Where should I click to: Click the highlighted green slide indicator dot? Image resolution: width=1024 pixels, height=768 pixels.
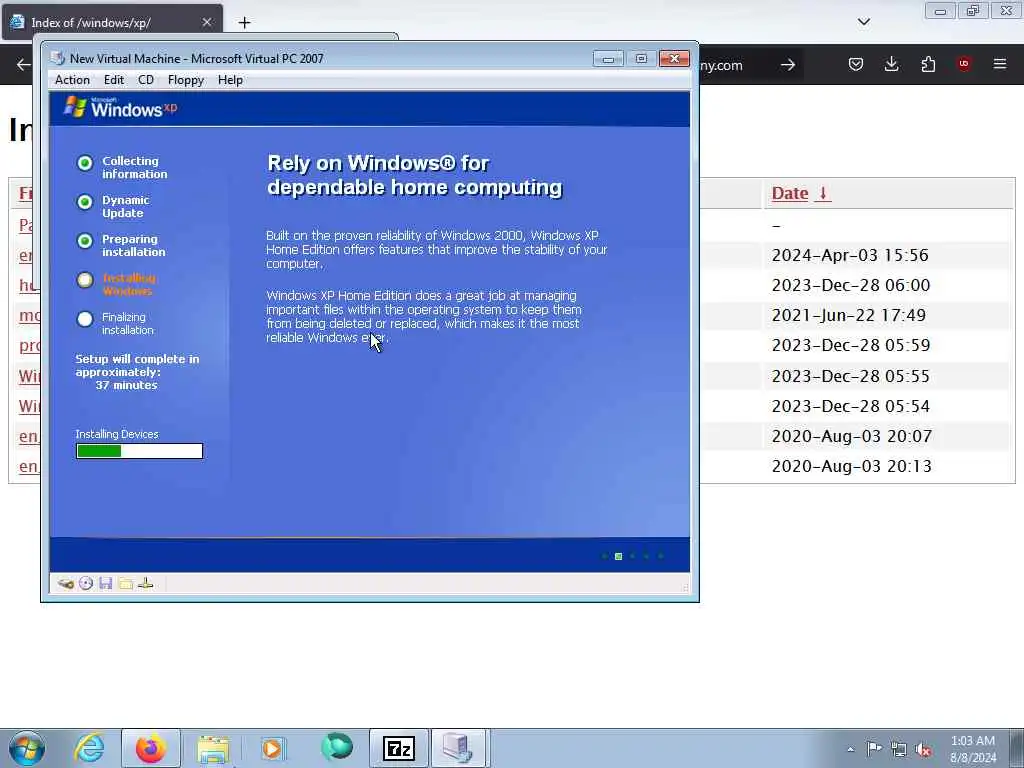click(x=618, y=556)
